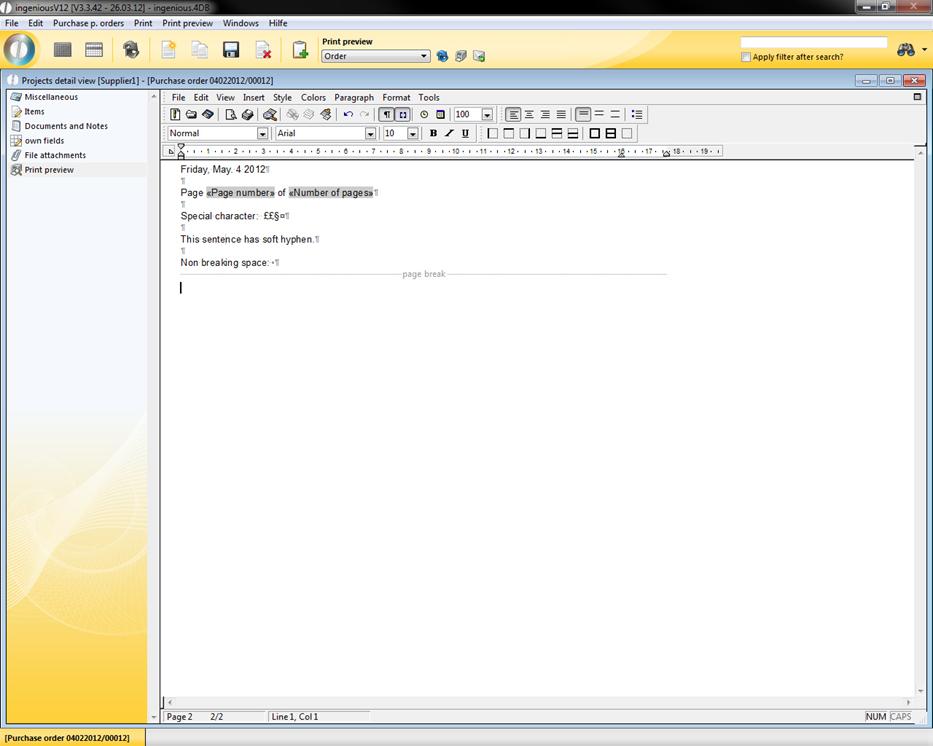Click the print icon in editor toolbar
The image size is (933, 746).
(x=247, y=115)
